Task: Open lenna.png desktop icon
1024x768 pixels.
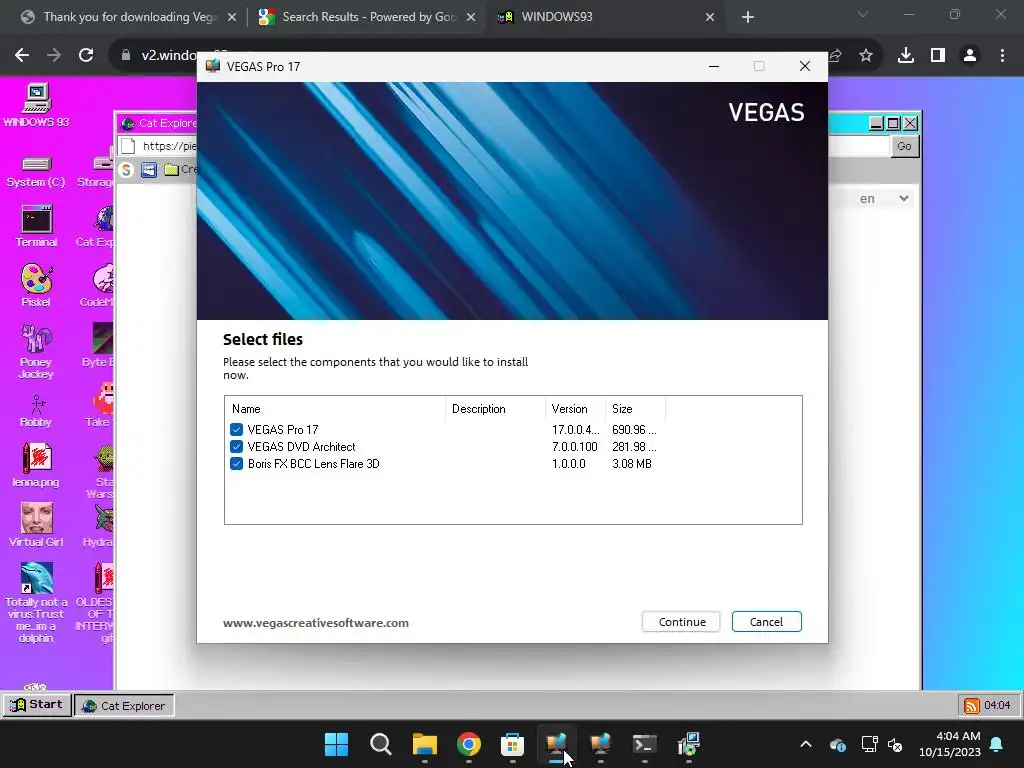Action: (36, 465)
